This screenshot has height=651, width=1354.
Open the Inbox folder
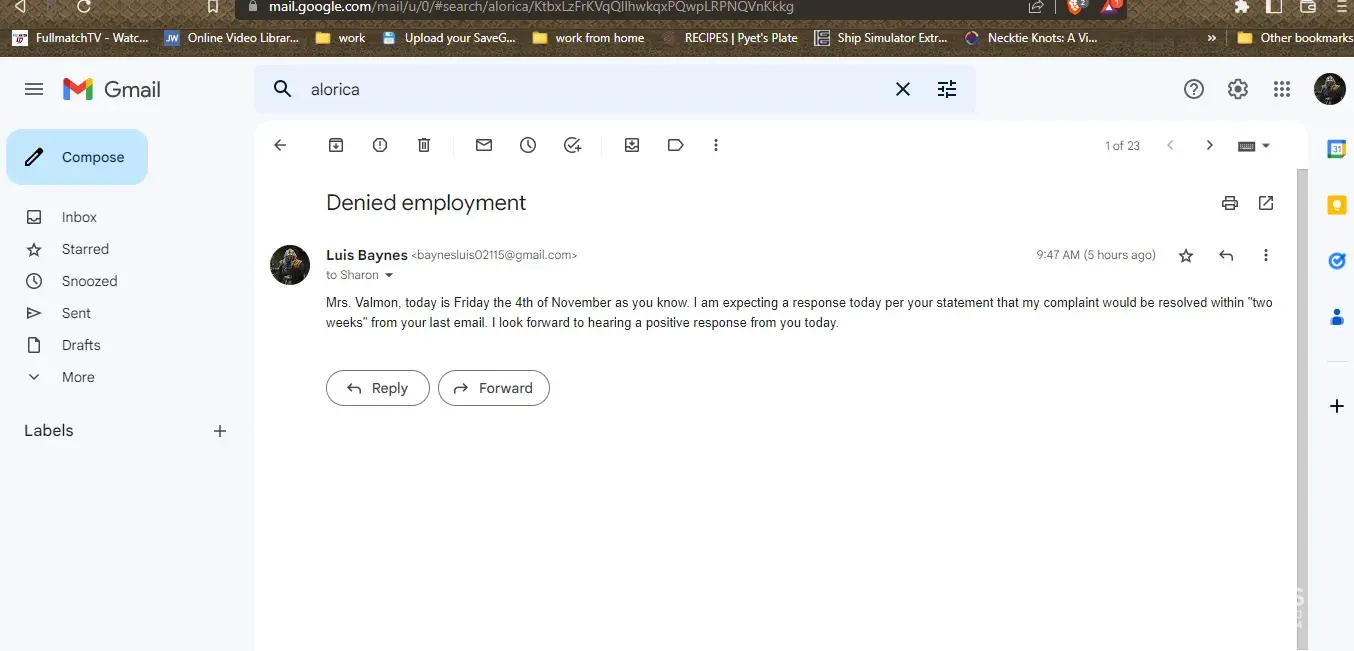(x=79, y=217)
